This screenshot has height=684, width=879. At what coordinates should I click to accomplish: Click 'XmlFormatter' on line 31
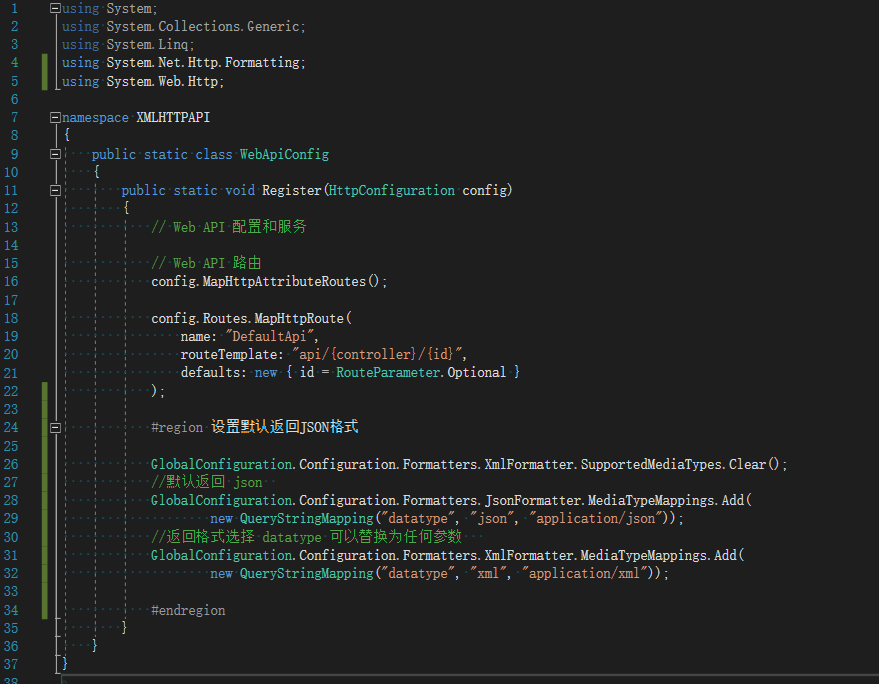point(529,555)
